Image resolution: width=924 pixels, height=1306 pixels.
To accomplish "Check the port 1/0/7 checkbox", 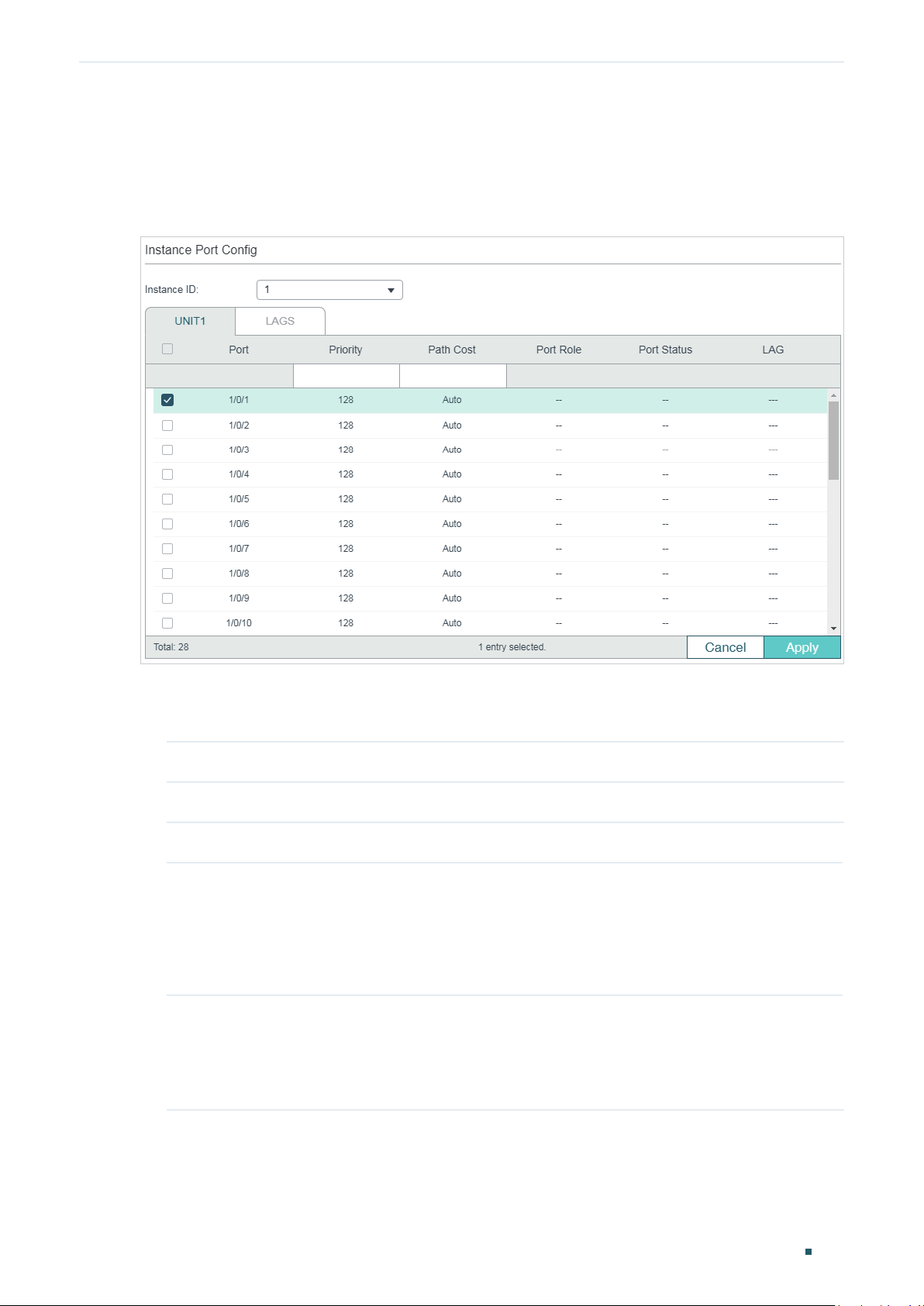I will [x=167, y=549].
